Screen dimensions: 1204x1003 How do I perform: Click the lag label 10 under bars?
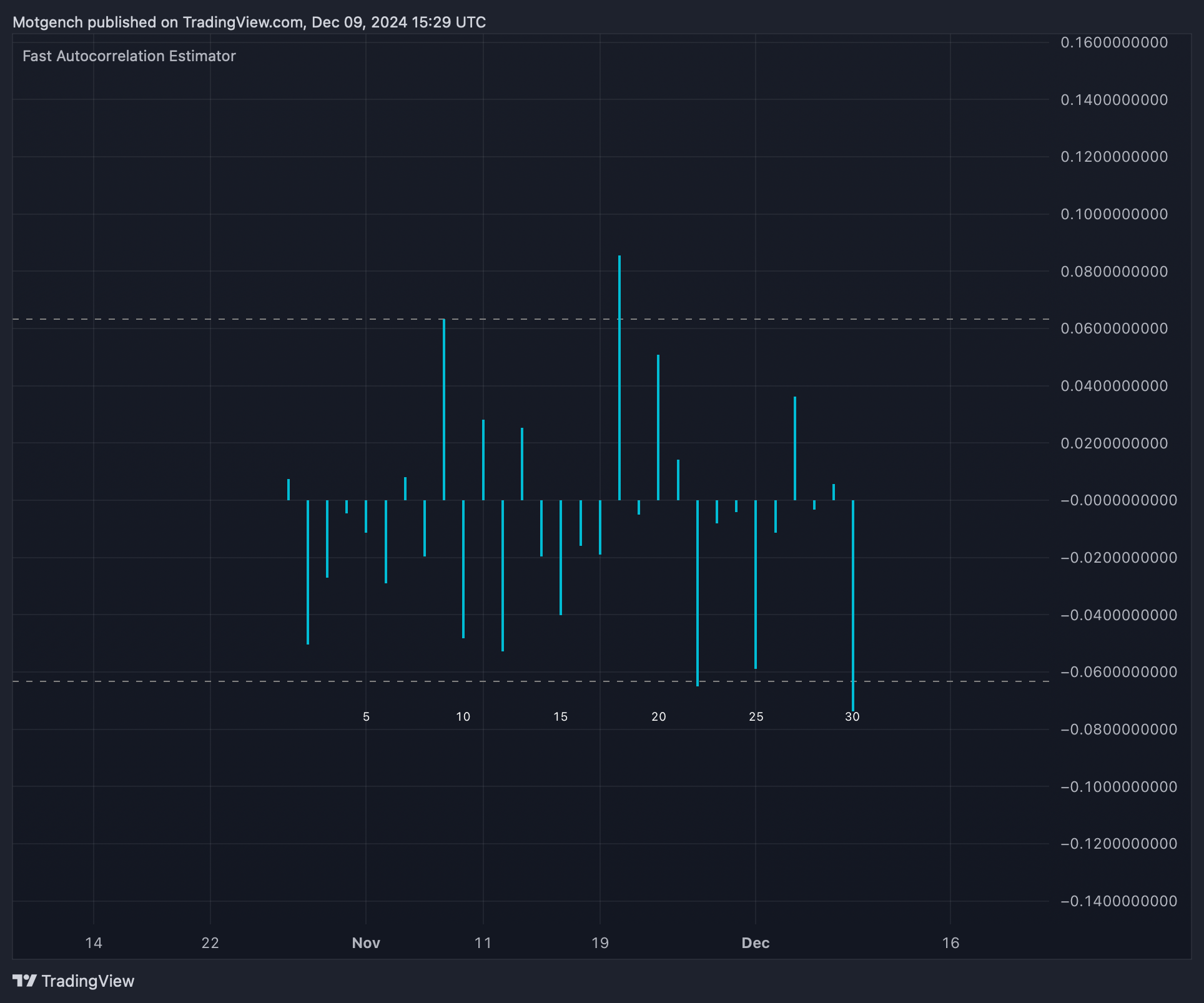(x=463, y=717)
